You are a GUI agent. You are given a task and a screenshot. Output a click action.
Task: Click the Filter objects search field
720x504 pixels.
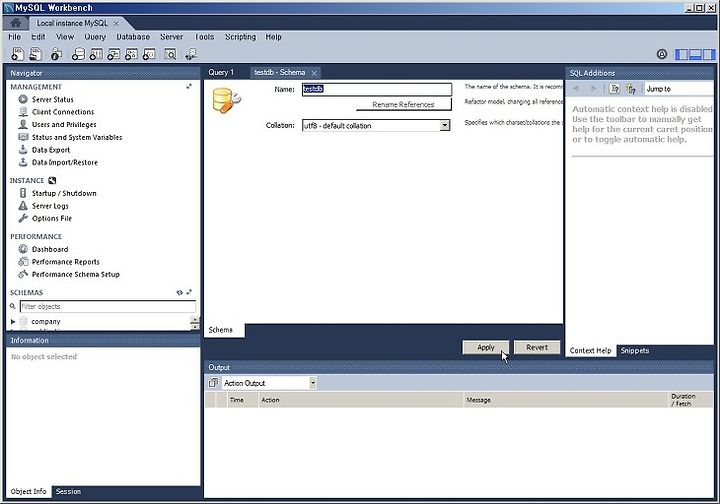tap(108, 306)
